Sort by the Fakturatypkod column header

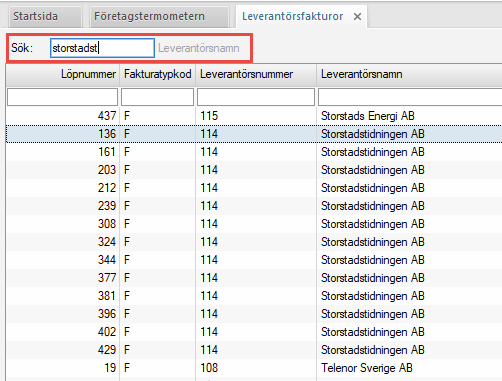pos(157,74)
